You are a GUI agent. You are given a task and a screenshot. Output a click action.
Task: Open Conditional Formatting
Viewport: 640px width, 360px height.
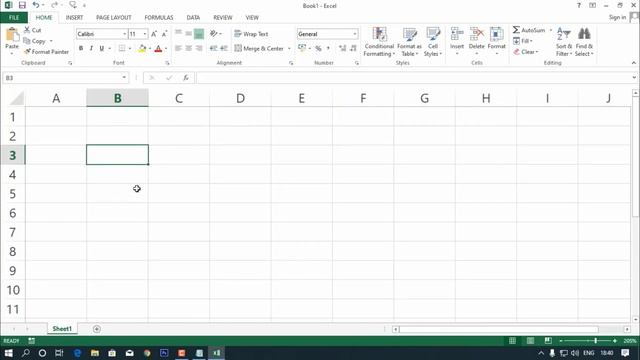(379, 42)
